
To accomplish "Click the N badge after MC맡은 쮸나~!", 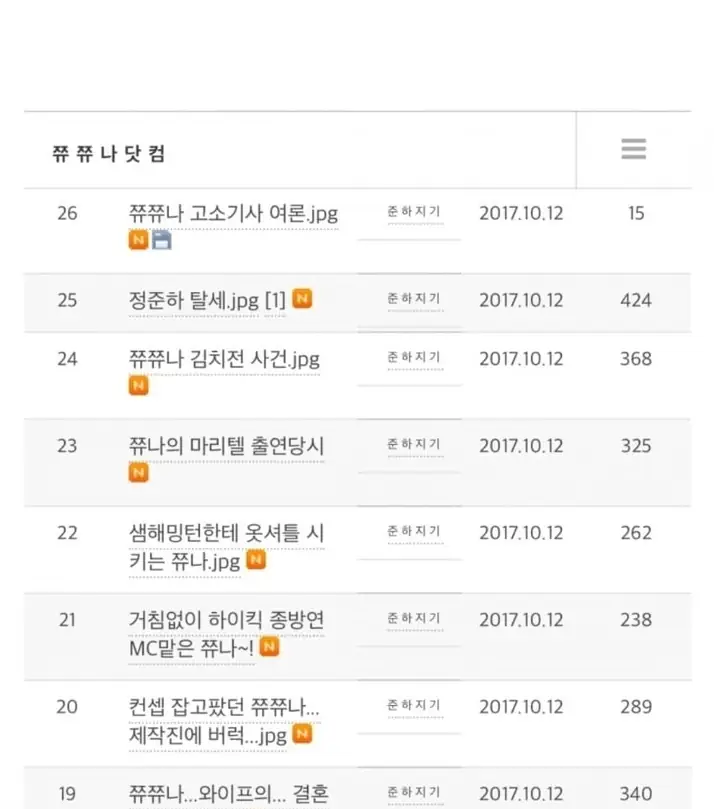I will tap(269, 646).
